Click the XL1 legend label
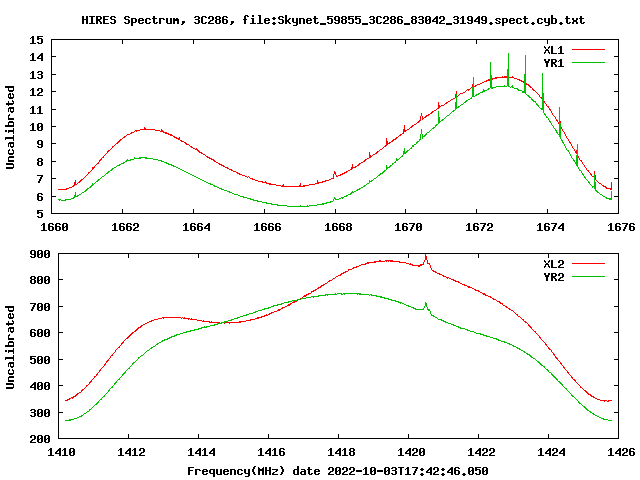 pos(553,50)
